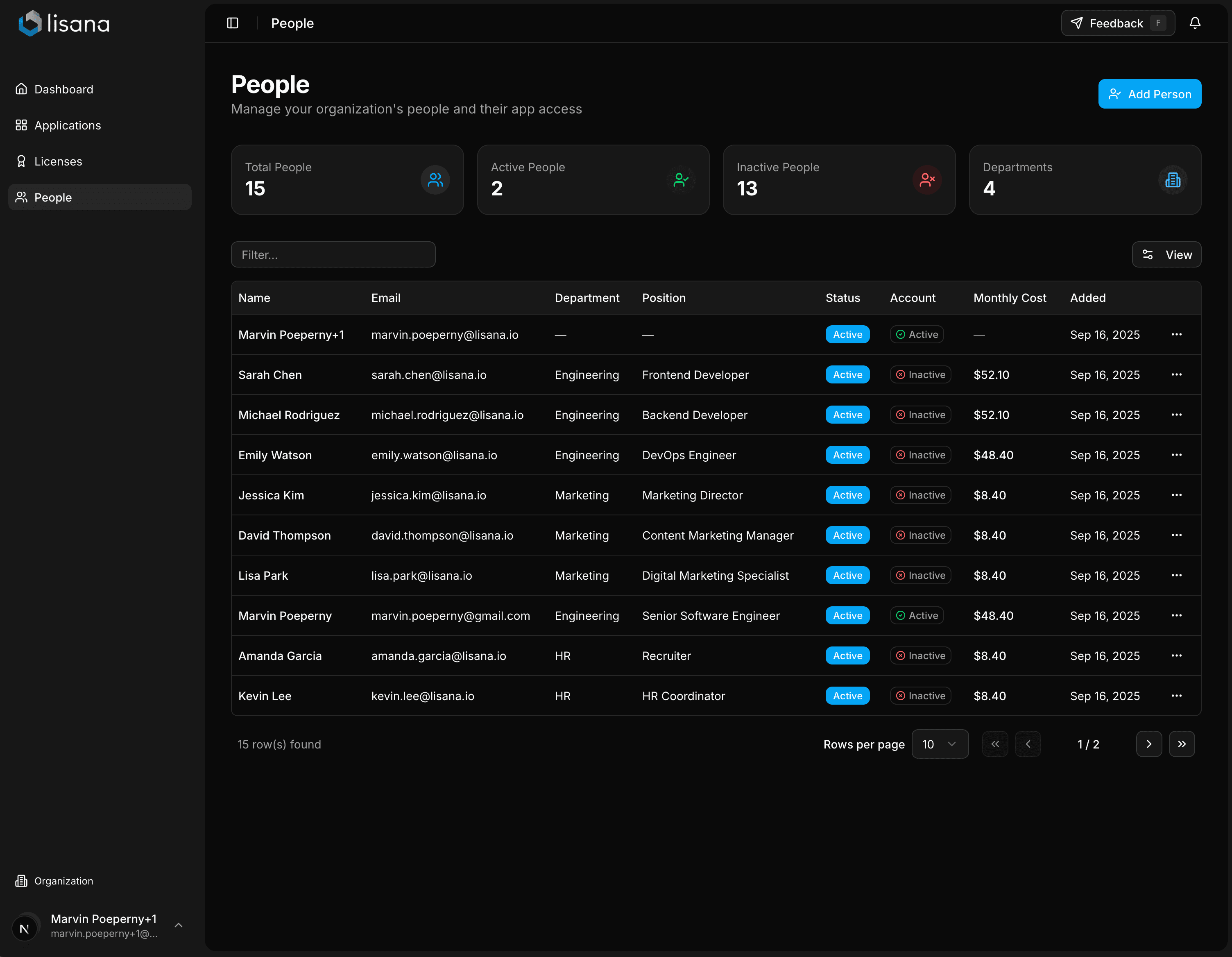Click Jessica Kim's Inactive account badge
Viewport: 1232px width, 957px height.
(x=921, y=495)
